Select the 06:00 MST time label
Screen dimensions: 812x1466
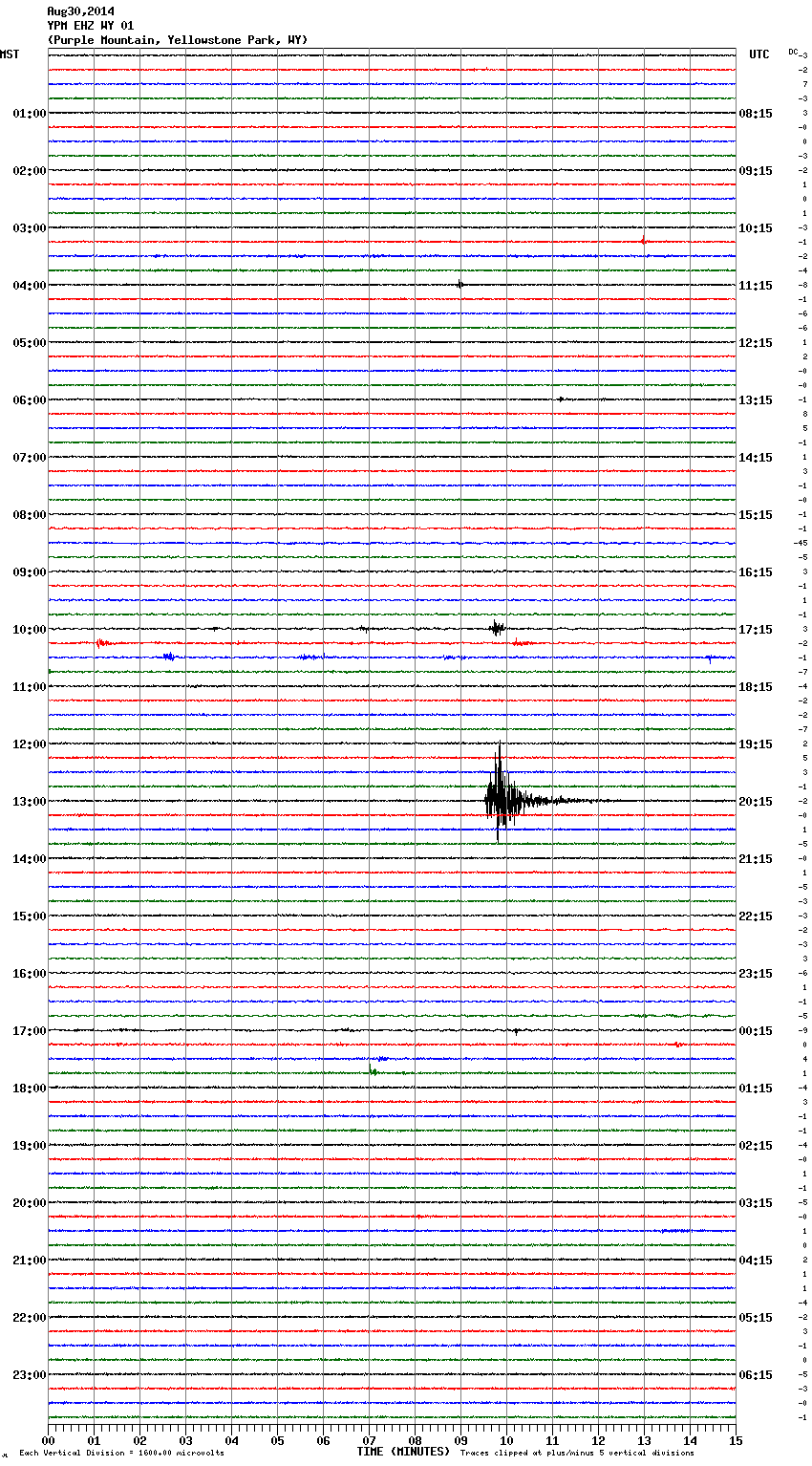pyautogui.click(x=30, y=400)
